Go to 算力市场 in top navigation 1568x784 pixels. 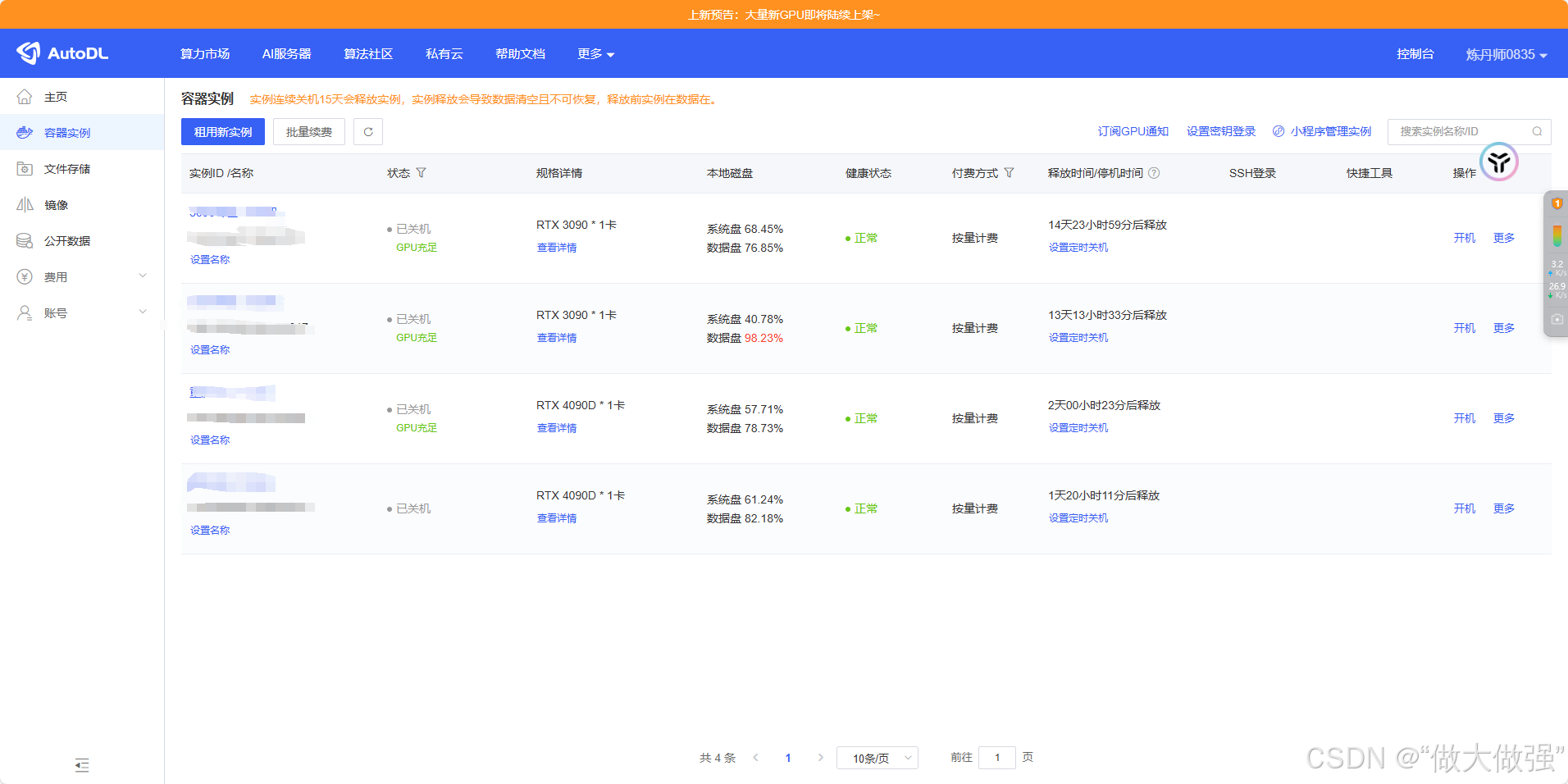pos(205,54)
